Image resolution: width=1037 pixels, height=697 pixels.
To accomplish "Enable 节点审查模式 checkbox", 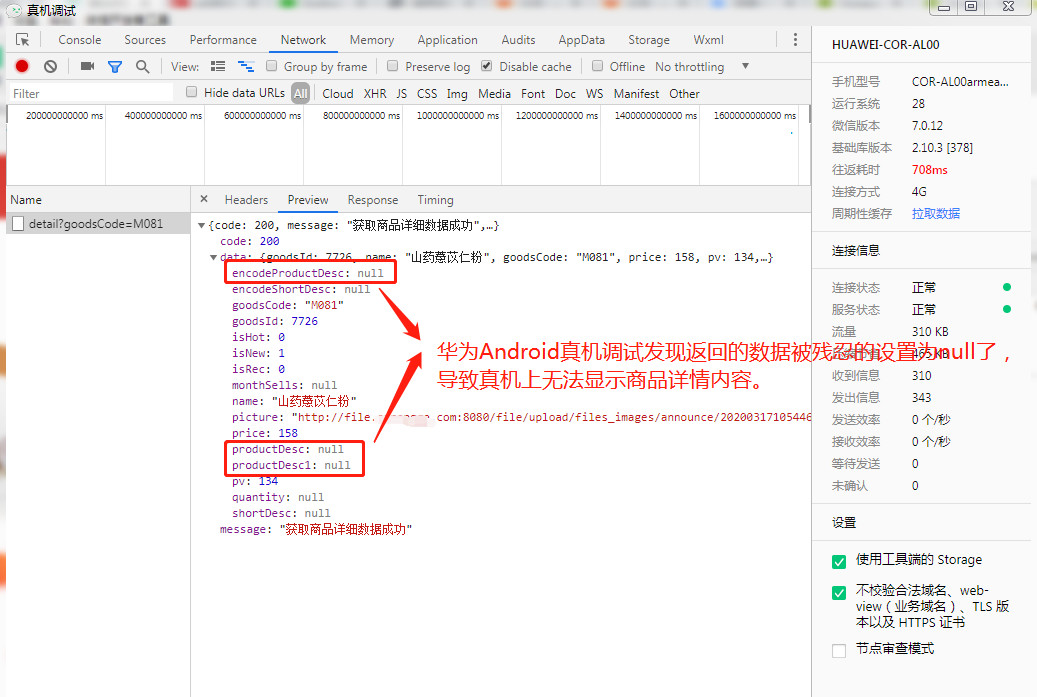I will click(839, 651).
